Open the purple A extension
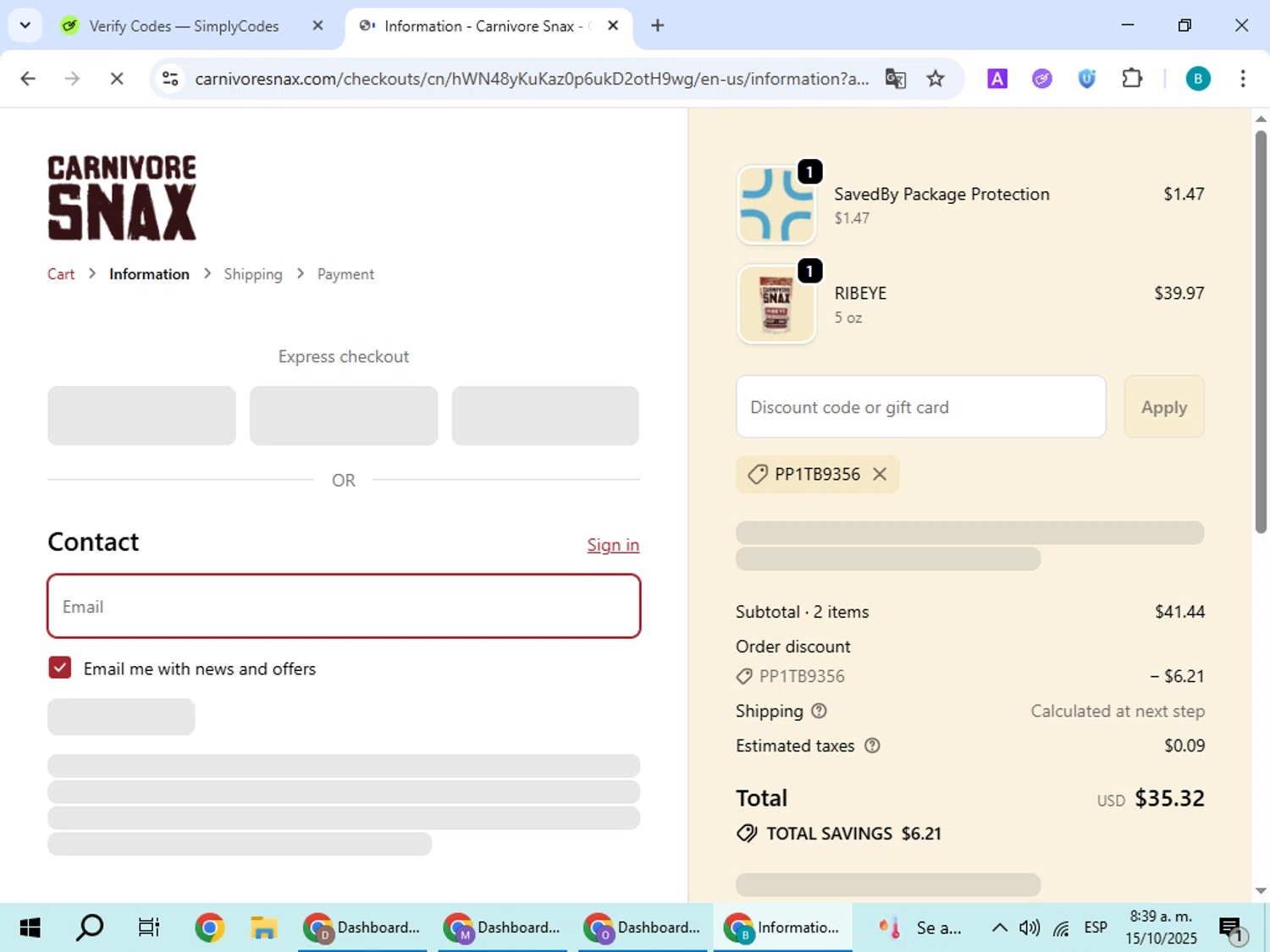1270x952 pixels. point(997,79)
